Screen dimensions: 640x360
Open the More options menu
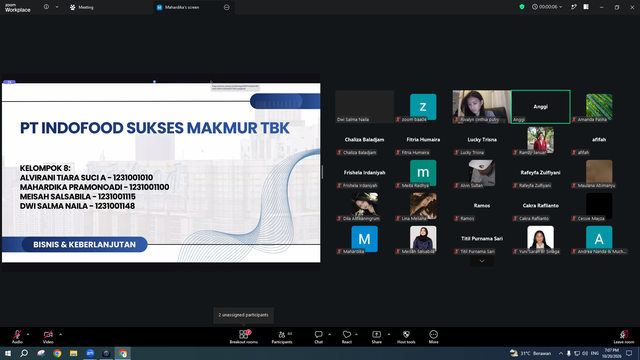pos(433,337)
